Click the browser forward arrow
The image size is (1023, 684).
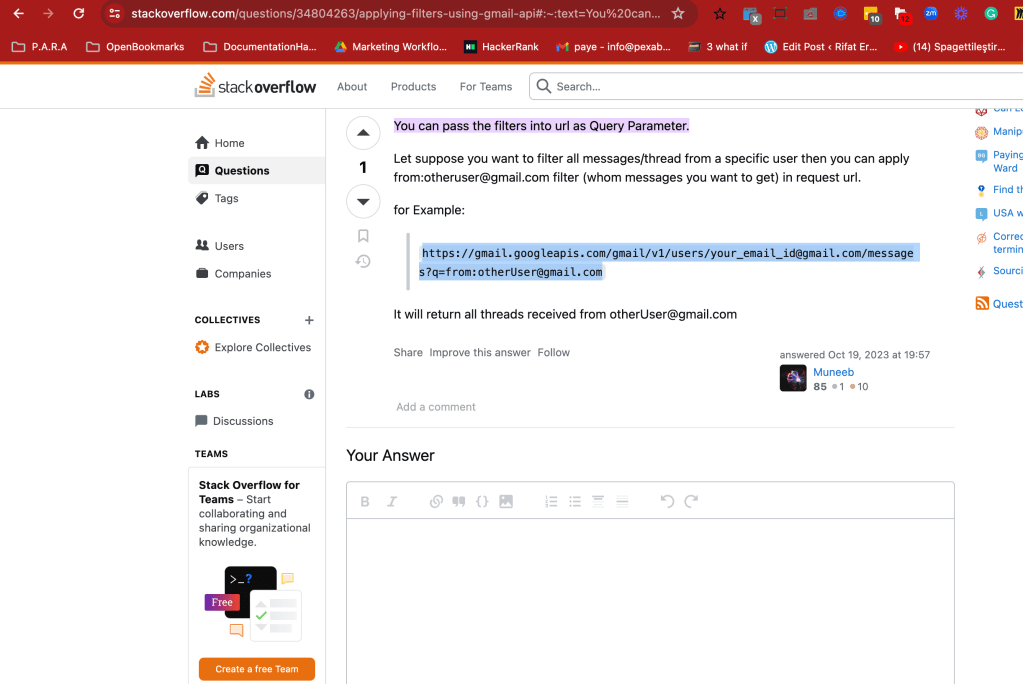pyautogui.click(x=48, y=13)
